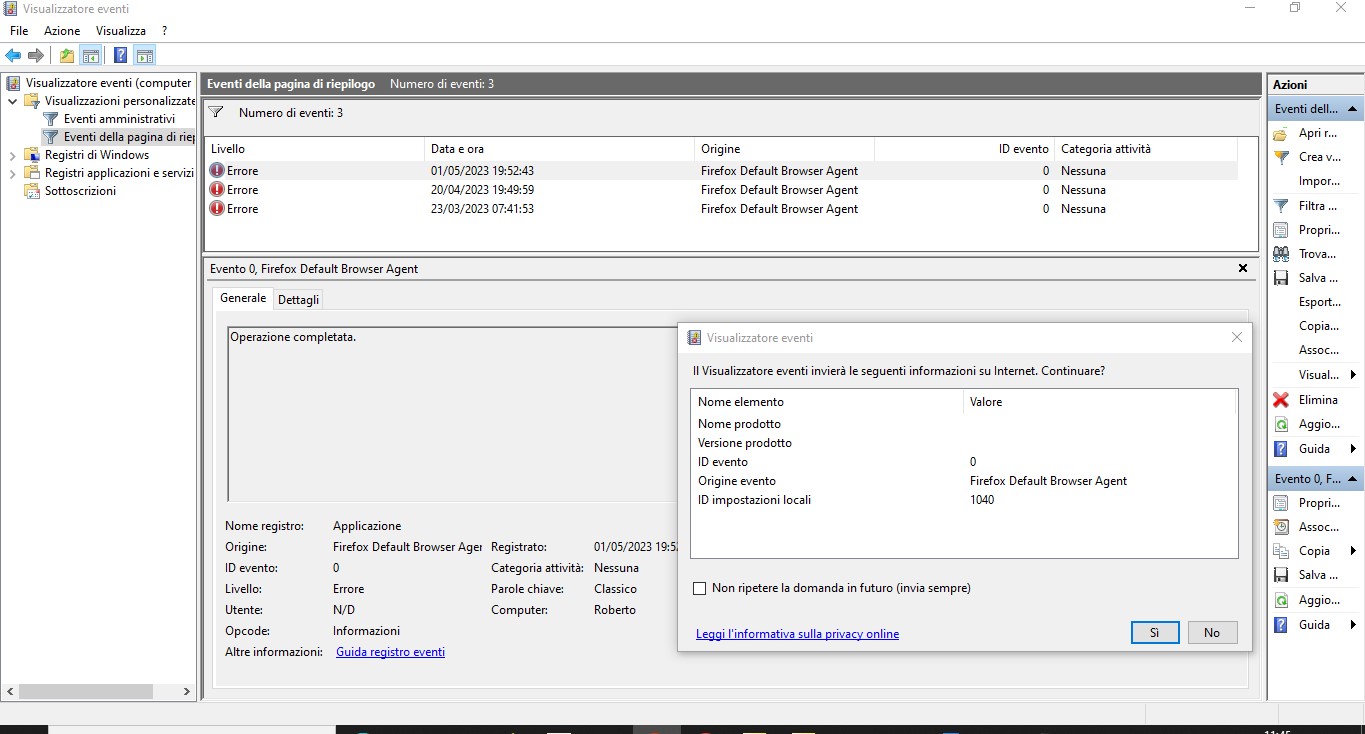Click the left-pane scrollbar left arrow
The height and width of the screenshot is (734, 1365).
(10, 691)
